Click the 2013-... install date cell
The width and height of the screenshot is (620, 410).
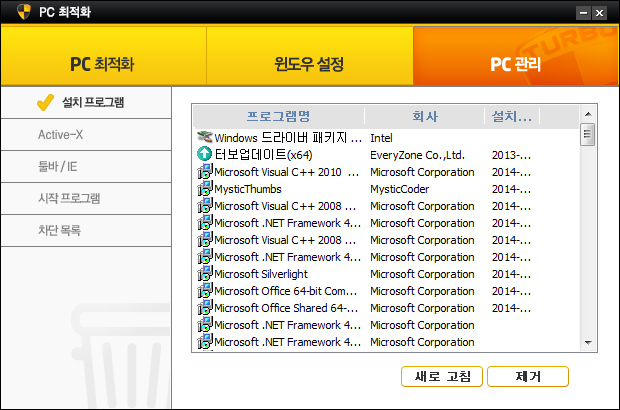pos(511,155)
